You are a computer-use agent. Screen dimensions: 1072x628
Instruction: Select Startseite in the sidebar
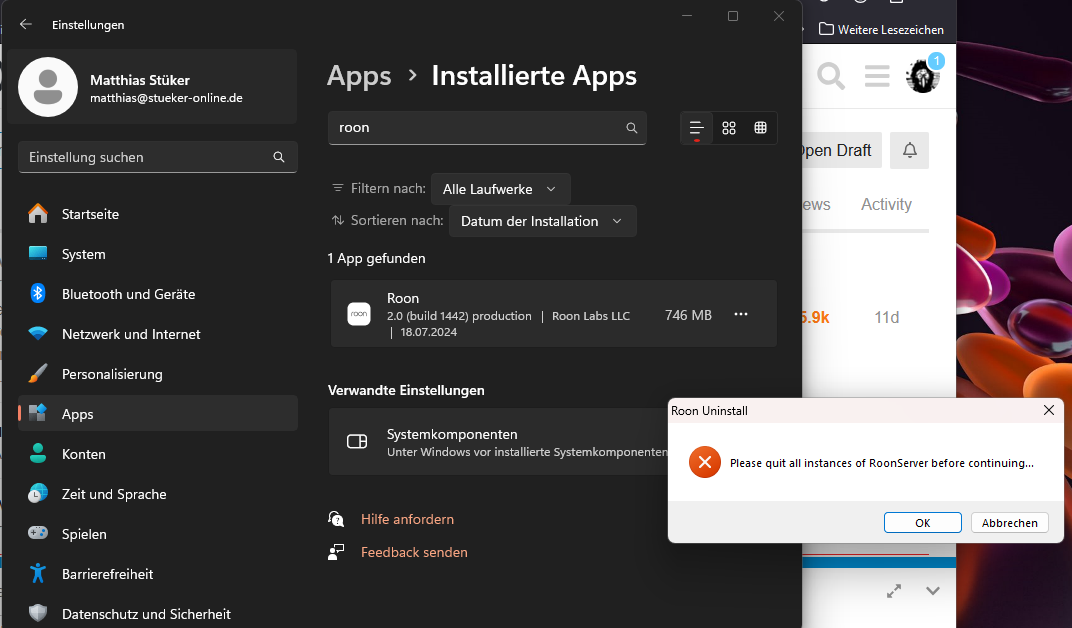pos(90,214)
